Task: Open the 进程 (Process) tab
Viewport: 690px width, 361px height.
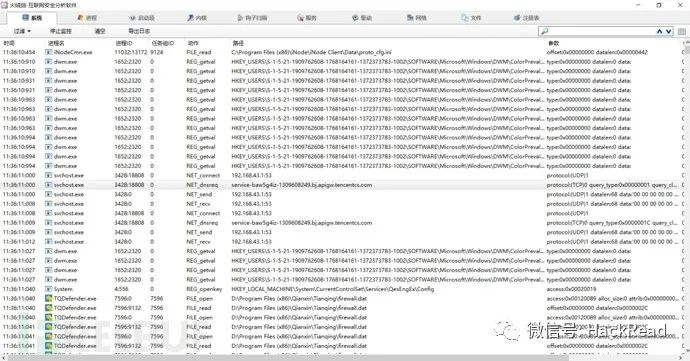Action: pyautogui.click(x=87, y=18)
